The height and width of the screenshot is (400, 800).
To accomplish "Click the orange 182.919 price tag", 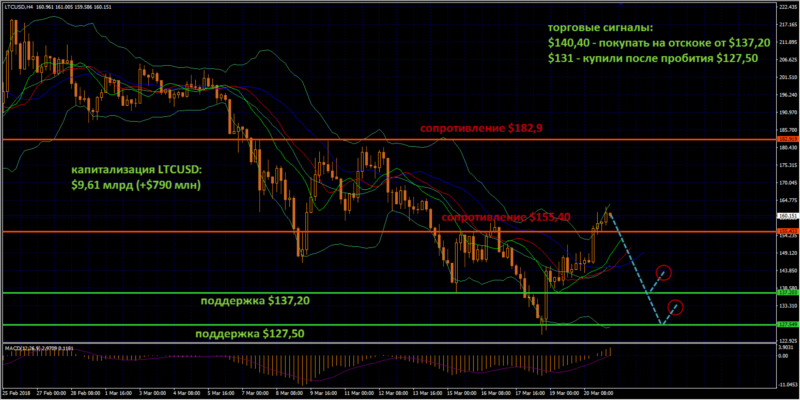I will 786,139.
